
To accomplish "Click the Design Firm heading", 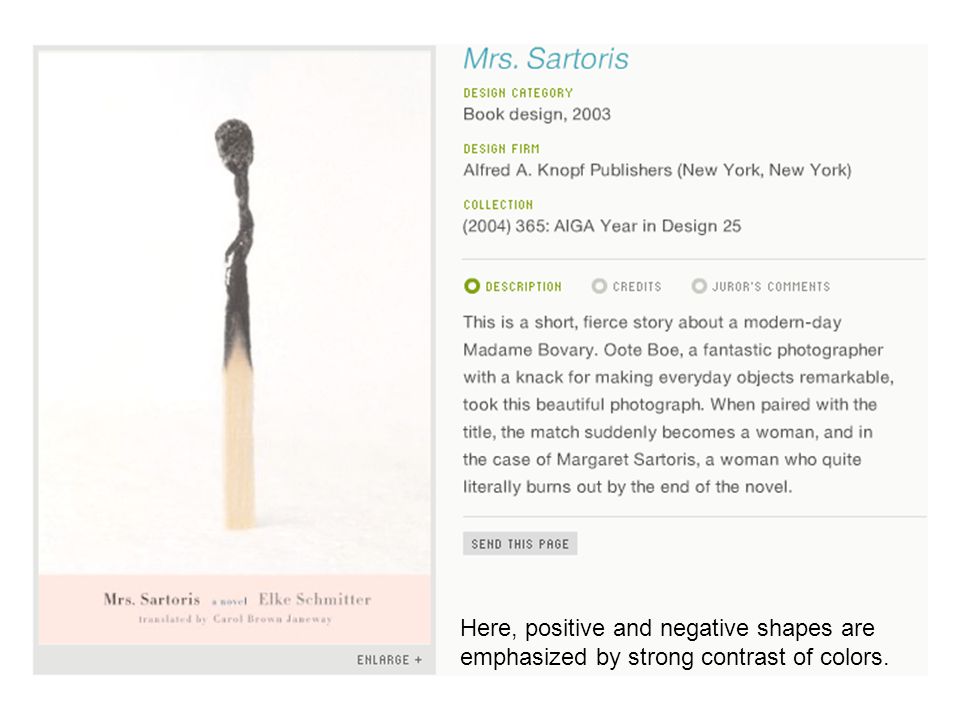I will coord(501,149).
